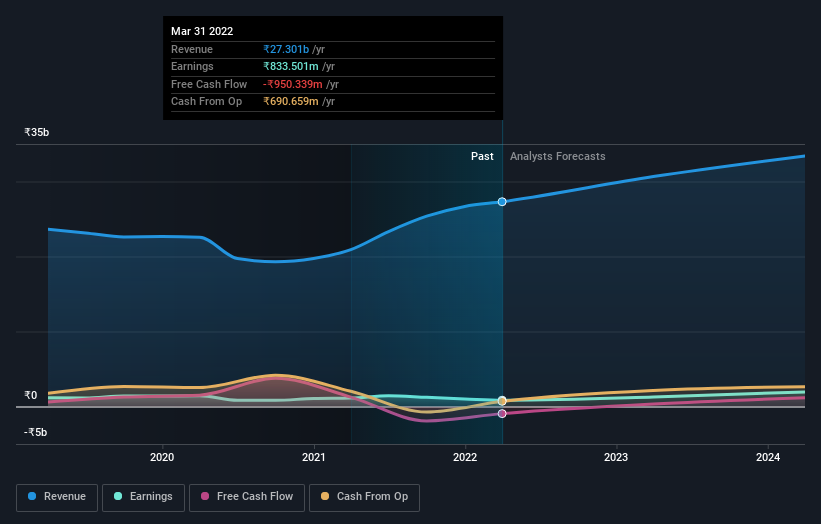Click the 2022 x-axis label

point(465,457)
